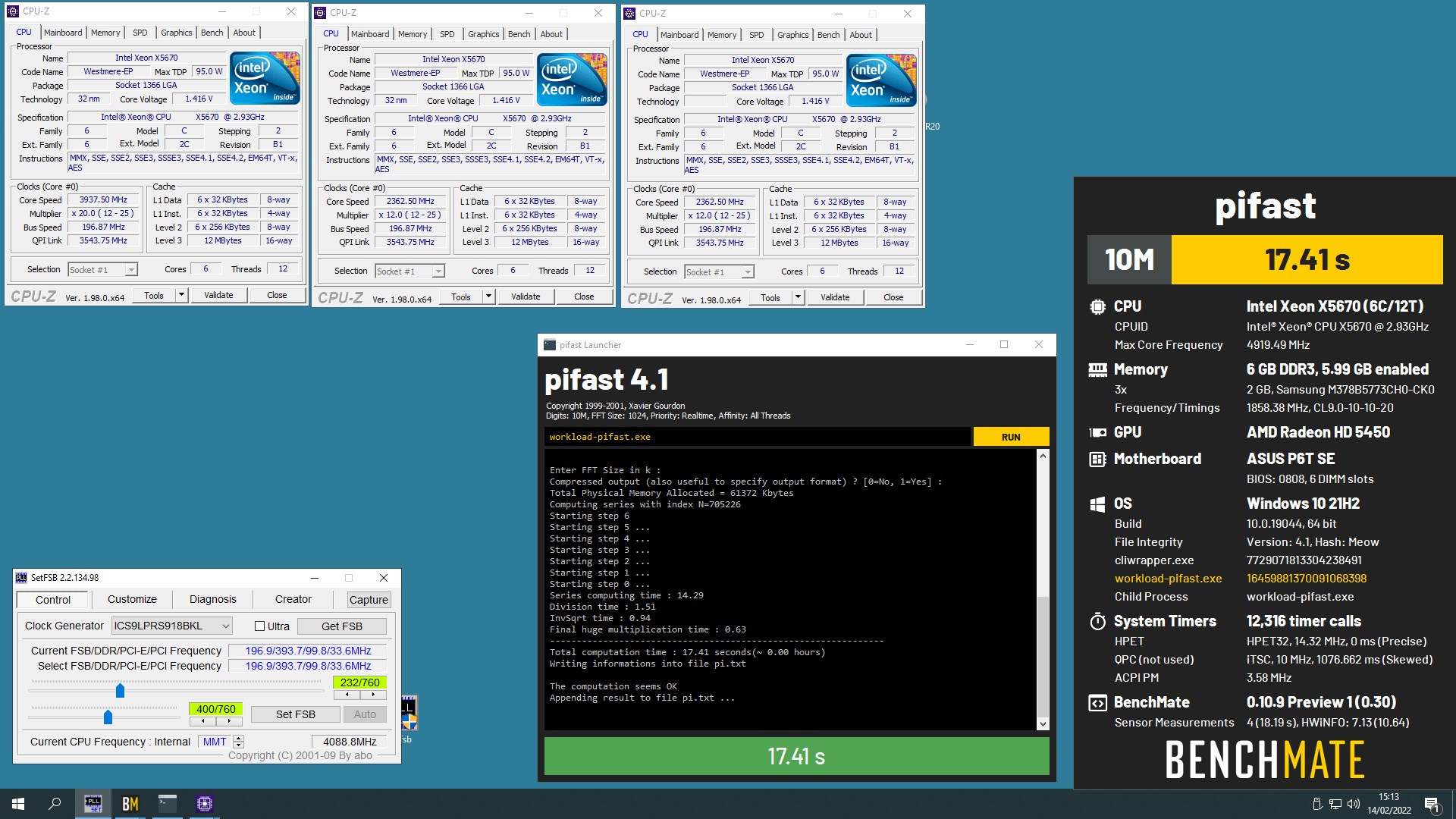The height and width of the screenshot is (819, 1456).
Task: Switch to BenchMate via the taskbar BM icon
Action: click(130, 804)
